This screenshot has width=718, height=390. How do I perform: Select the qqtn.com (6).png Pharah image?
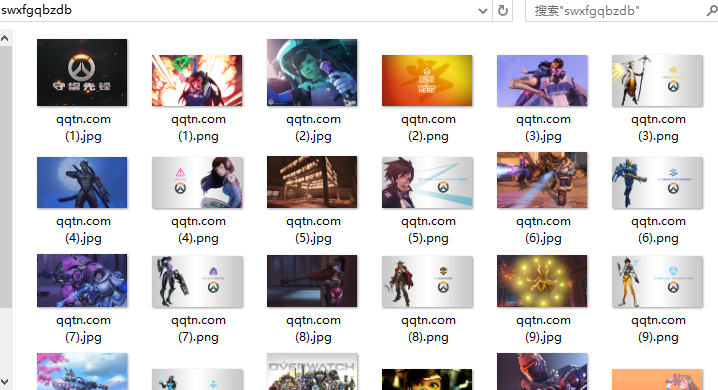pyautogui.click(x=657, y=183)
